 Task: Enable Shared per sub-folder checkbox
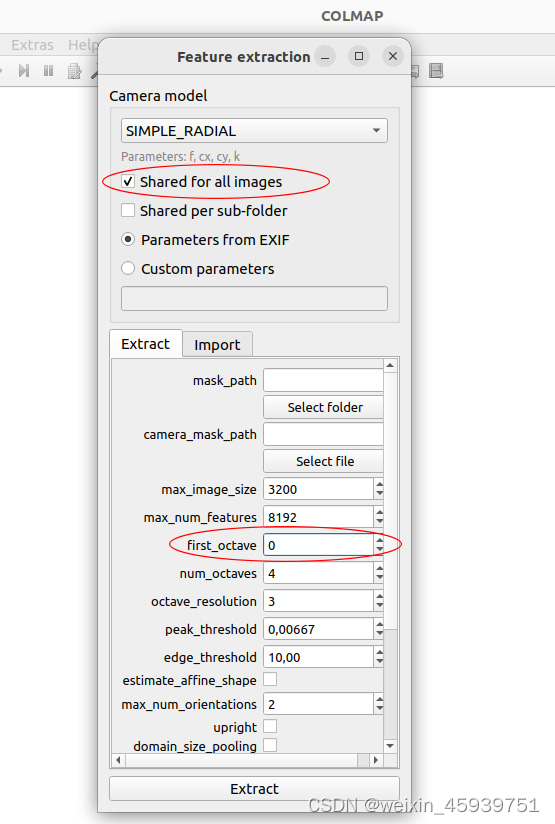click(x=128, y=210)
